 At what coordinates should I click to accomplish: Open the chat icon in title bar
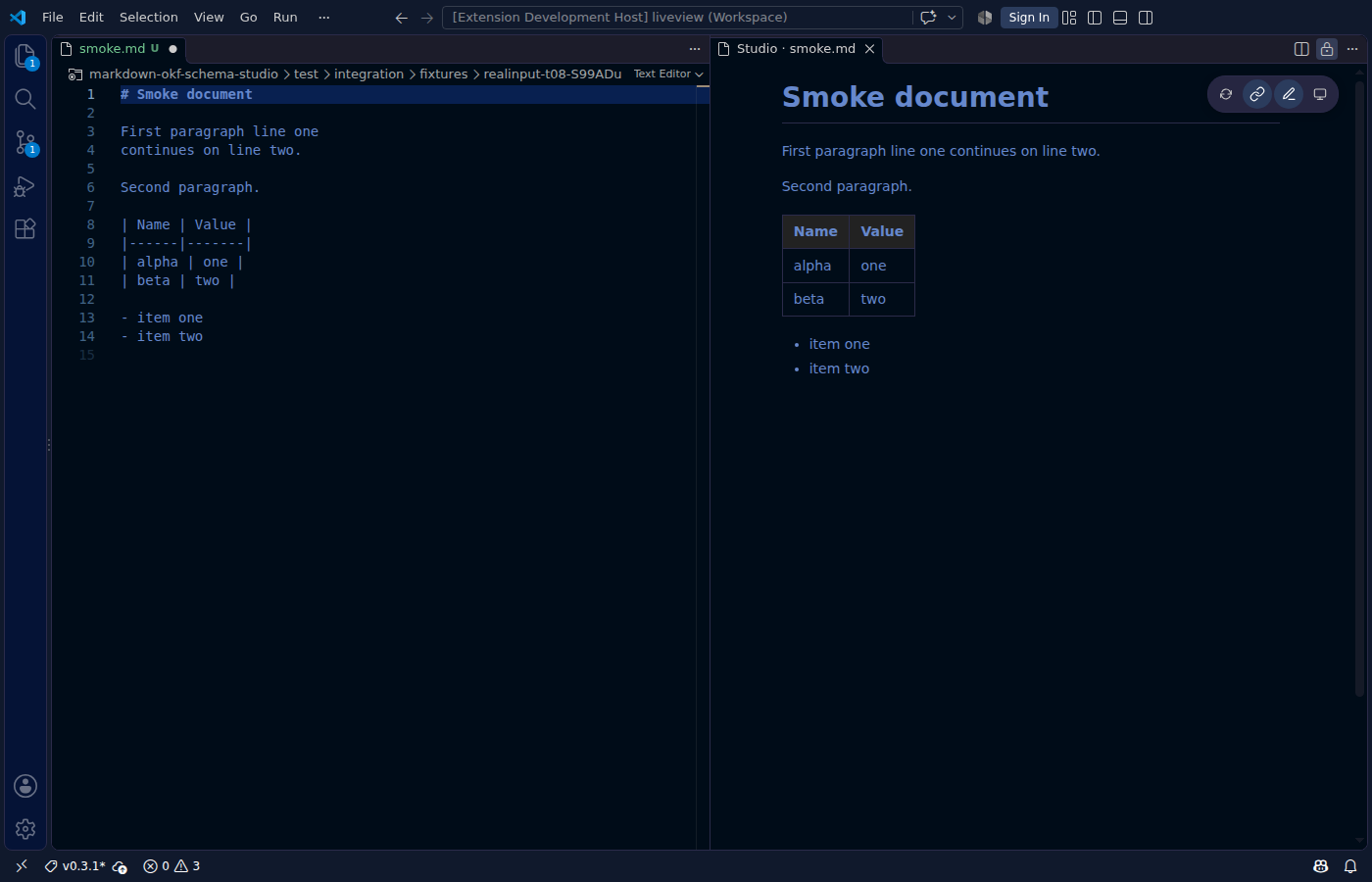928,18
